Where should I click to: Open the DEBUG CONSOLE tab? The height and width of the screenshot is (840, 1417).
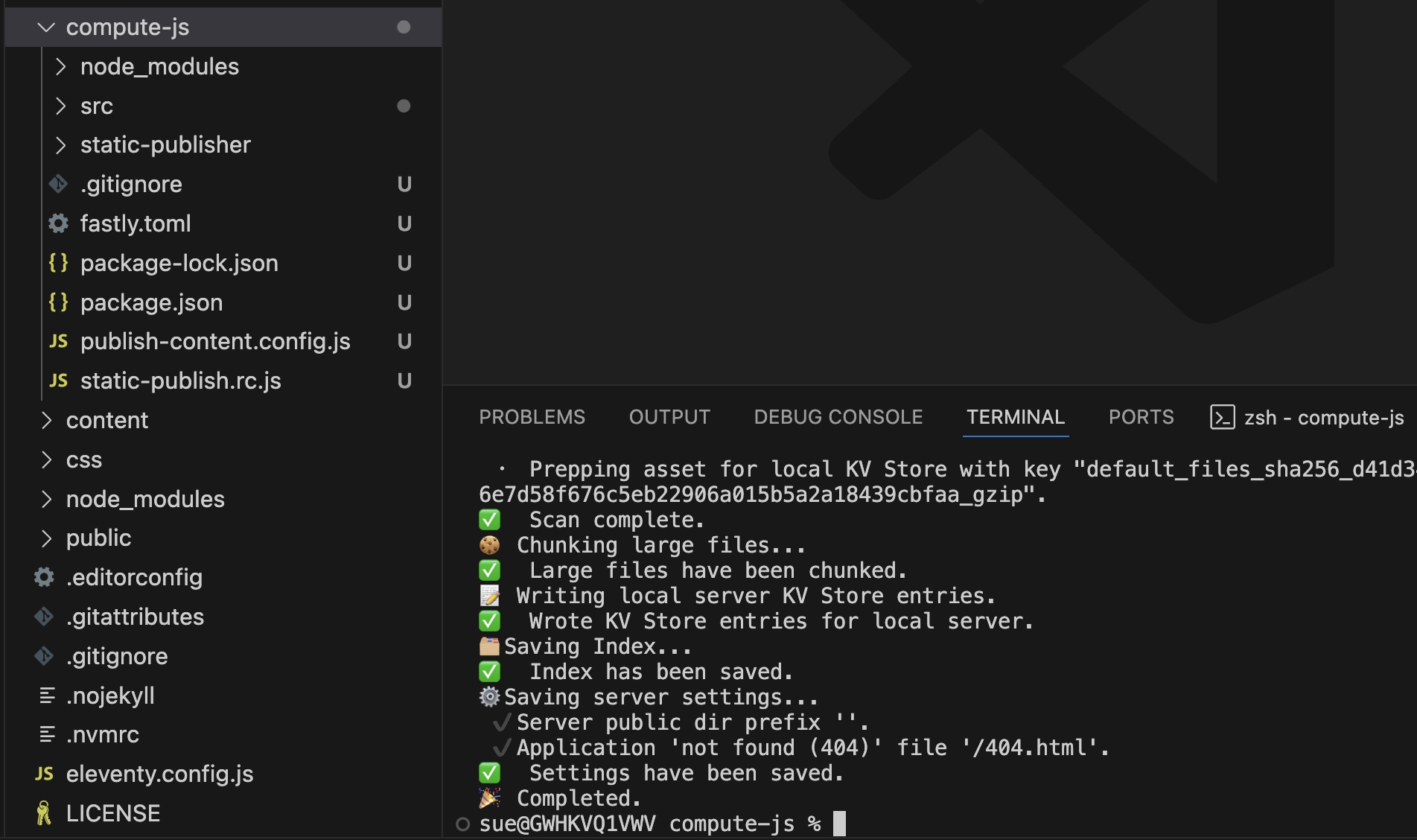(x=838, y=417)
